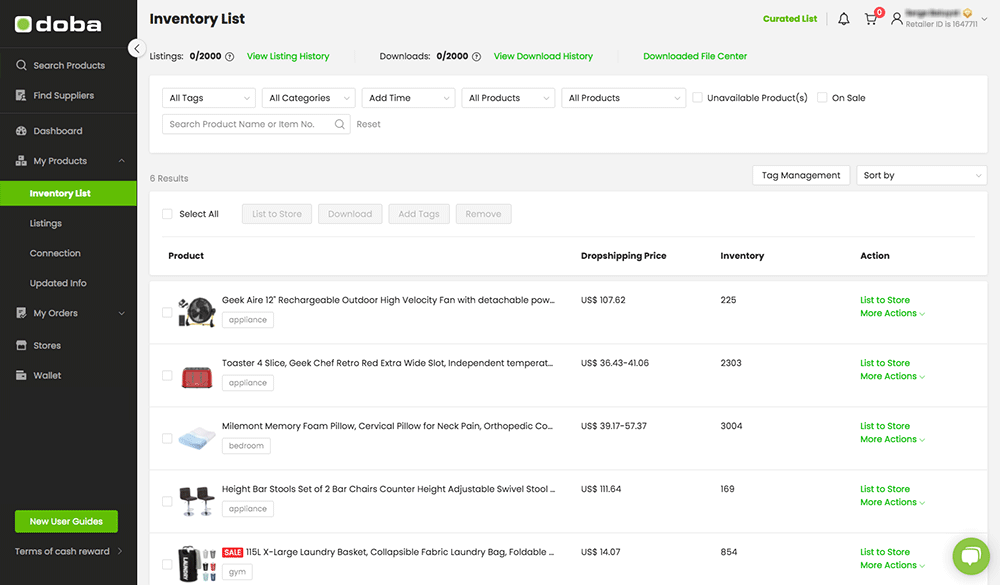
Task: Go to Listings in the sidebar
Action: coord(46,224)
